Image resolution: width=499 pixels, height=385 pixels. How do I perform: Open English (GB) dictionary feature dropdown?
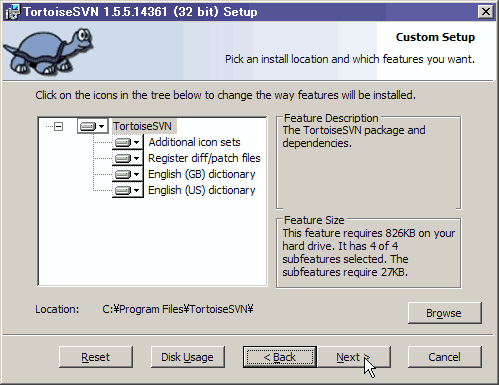click(128, 174)
